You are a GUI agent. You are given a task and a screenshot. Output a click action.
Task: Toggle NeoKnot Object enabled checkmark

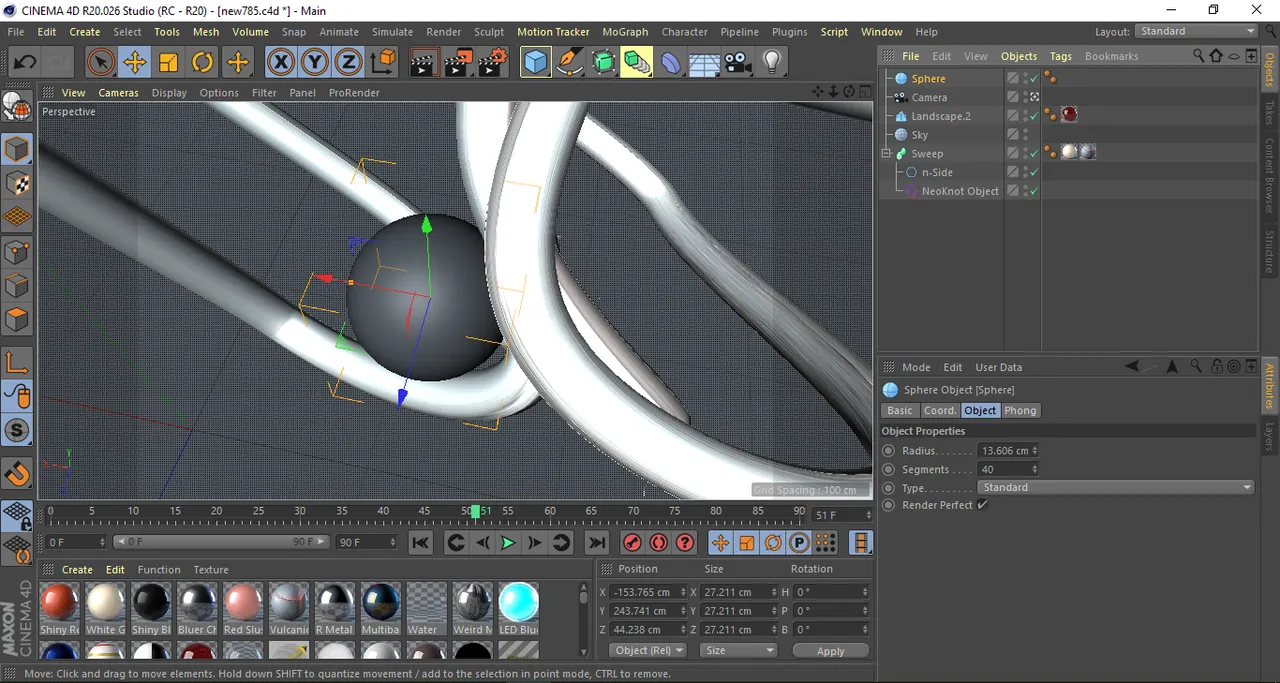1034,191
